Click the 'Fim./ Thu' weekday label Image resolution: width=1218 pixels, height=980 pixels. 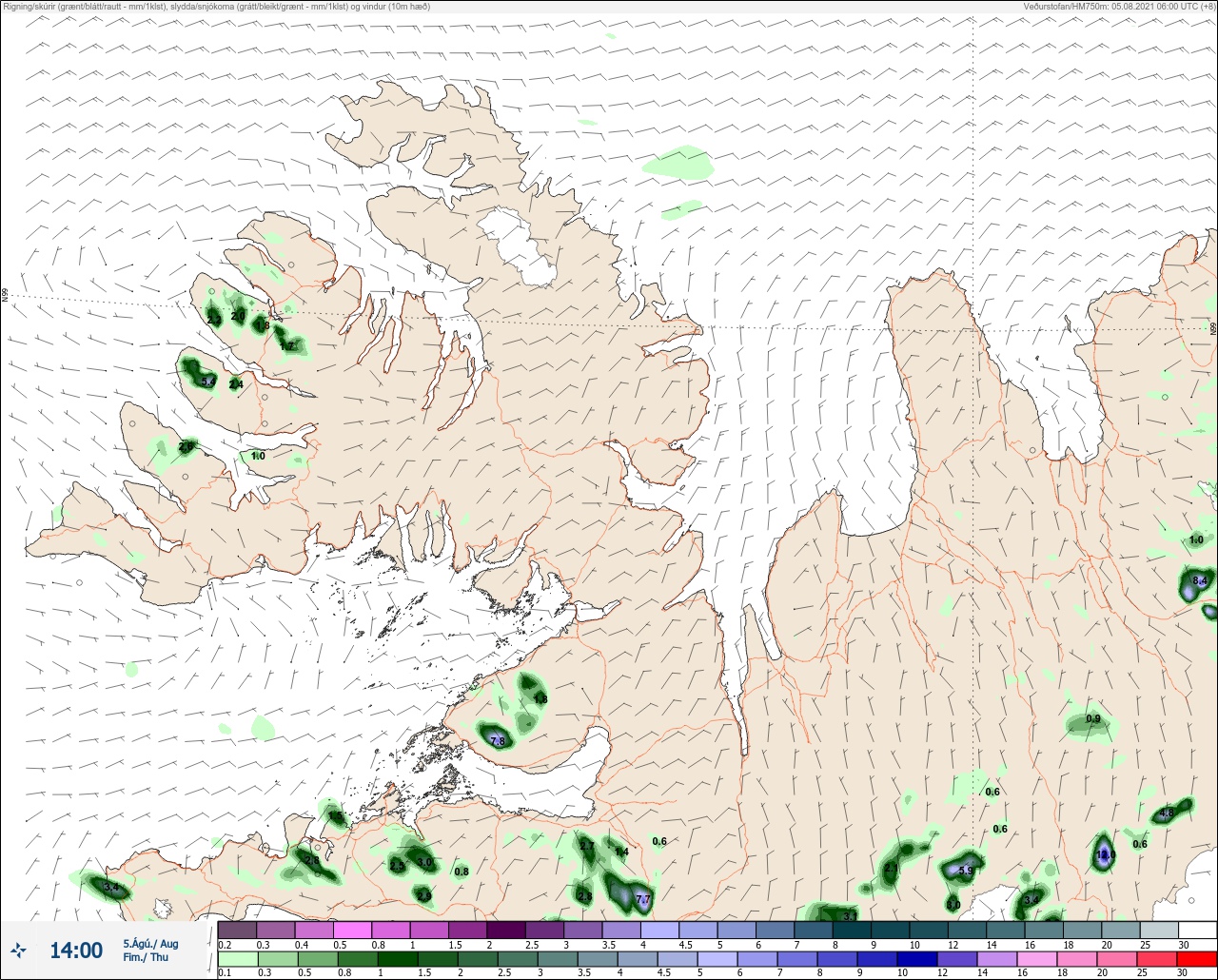146,957
